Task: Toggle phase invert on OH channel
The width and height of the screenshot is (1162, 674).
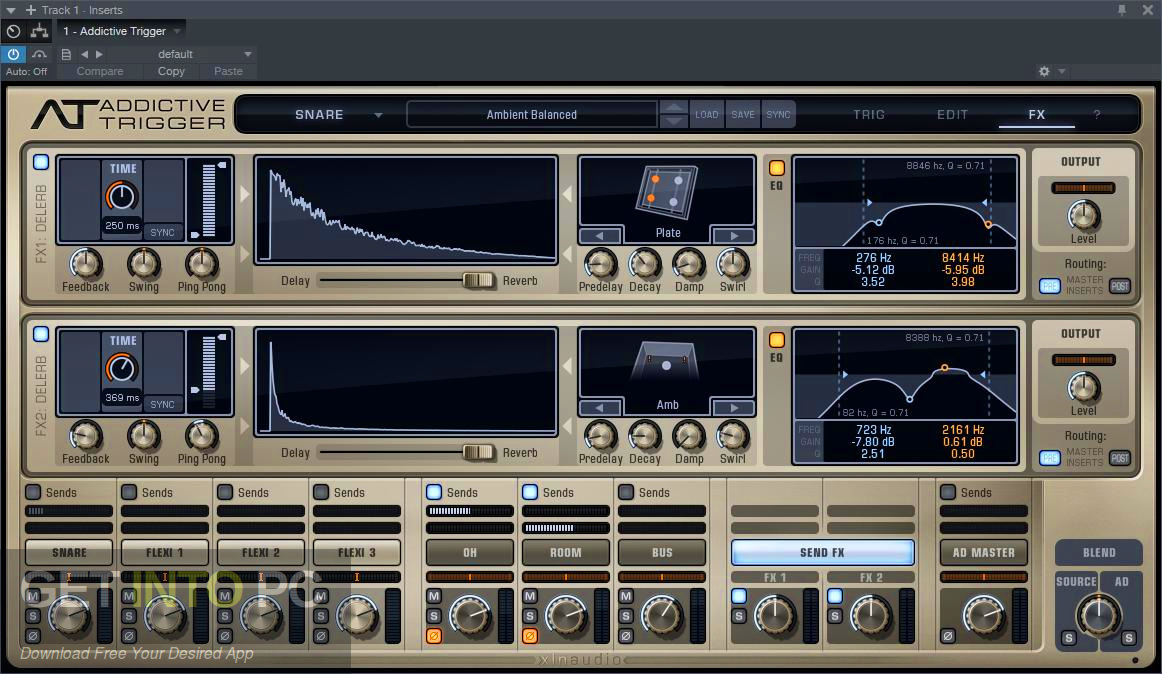Action: pos(434,635)
